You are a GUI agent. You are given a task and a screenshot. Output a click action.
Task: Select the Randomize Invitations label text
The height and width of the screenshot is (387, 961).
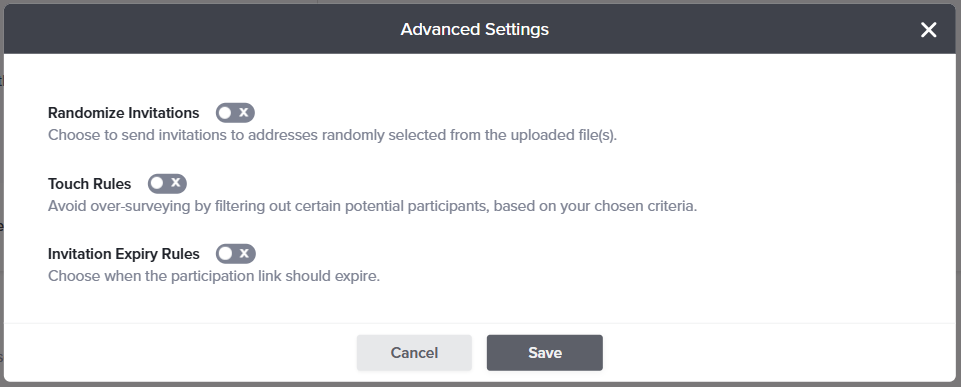[x=124, y=113]
